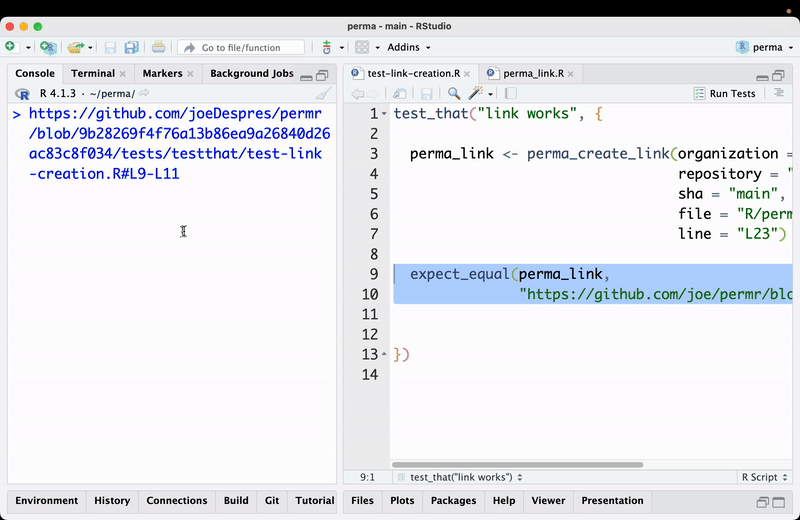
Task: Click the fold marker at line 13
Action: click(x=385, y=354)
